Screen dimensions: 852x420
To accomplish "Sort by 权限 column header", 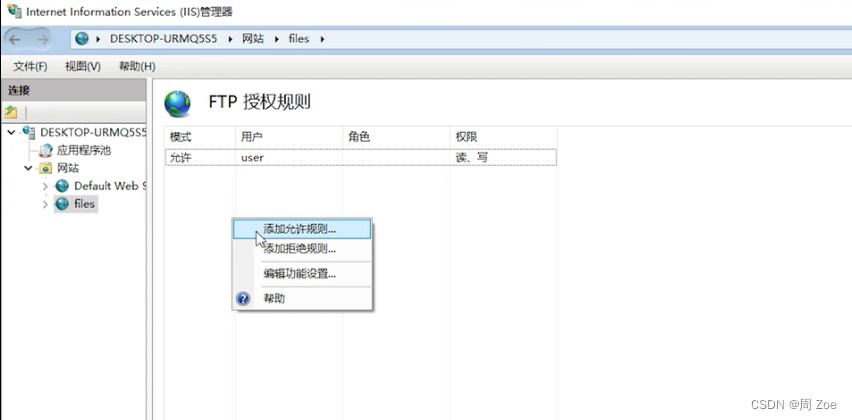I will click(x=503, y=137).
